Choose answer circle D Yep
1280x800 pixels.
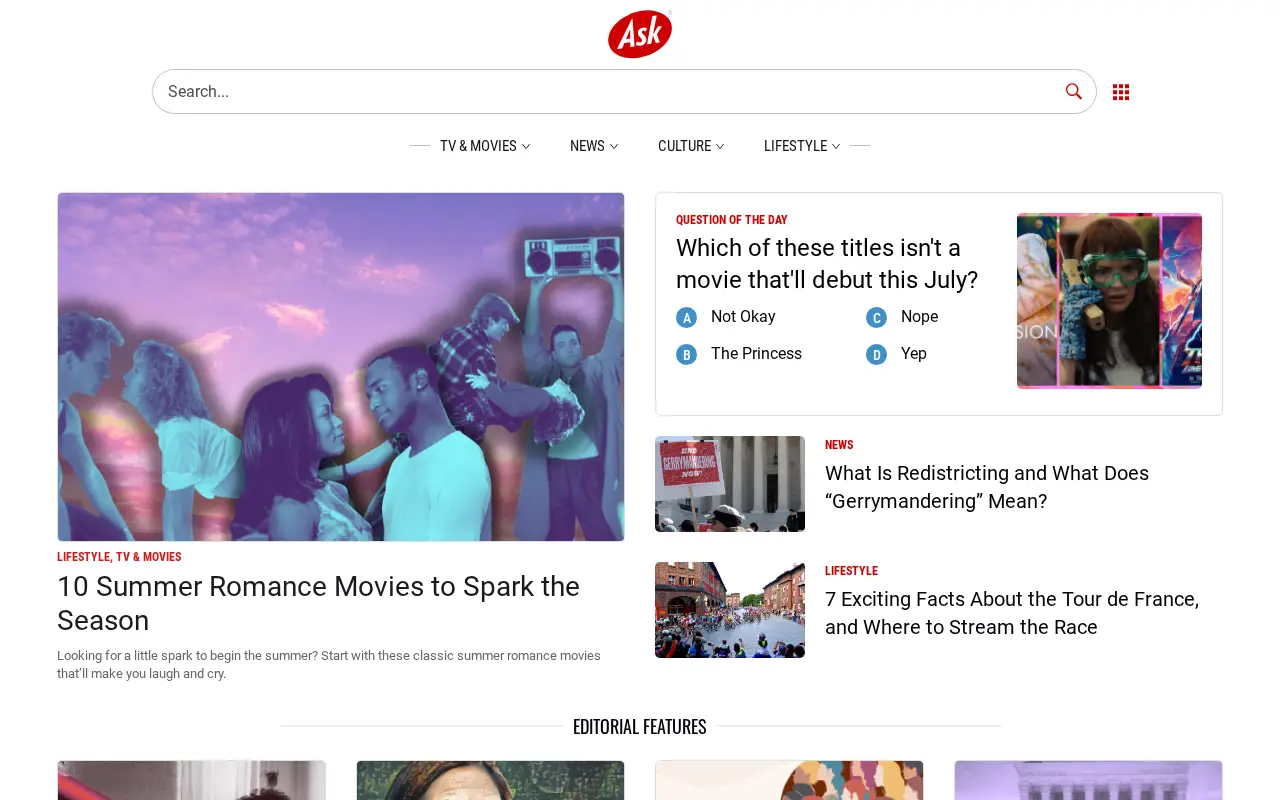pos(876,354)
